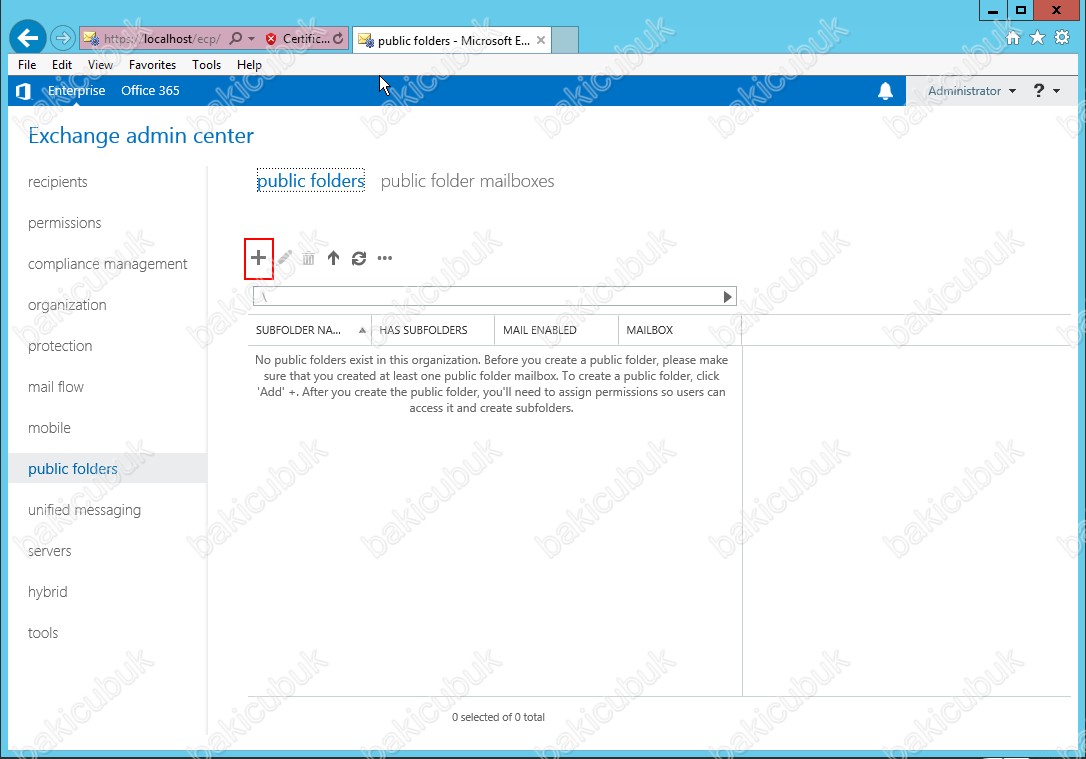Open the File menu
The height and width of the screenshot is (759, 1086).
pos(27,64)
